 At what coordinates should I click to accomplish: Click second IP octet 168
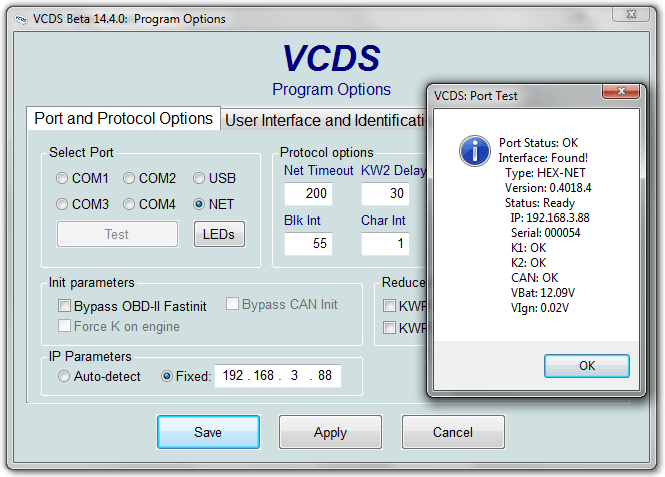(263, 375)
